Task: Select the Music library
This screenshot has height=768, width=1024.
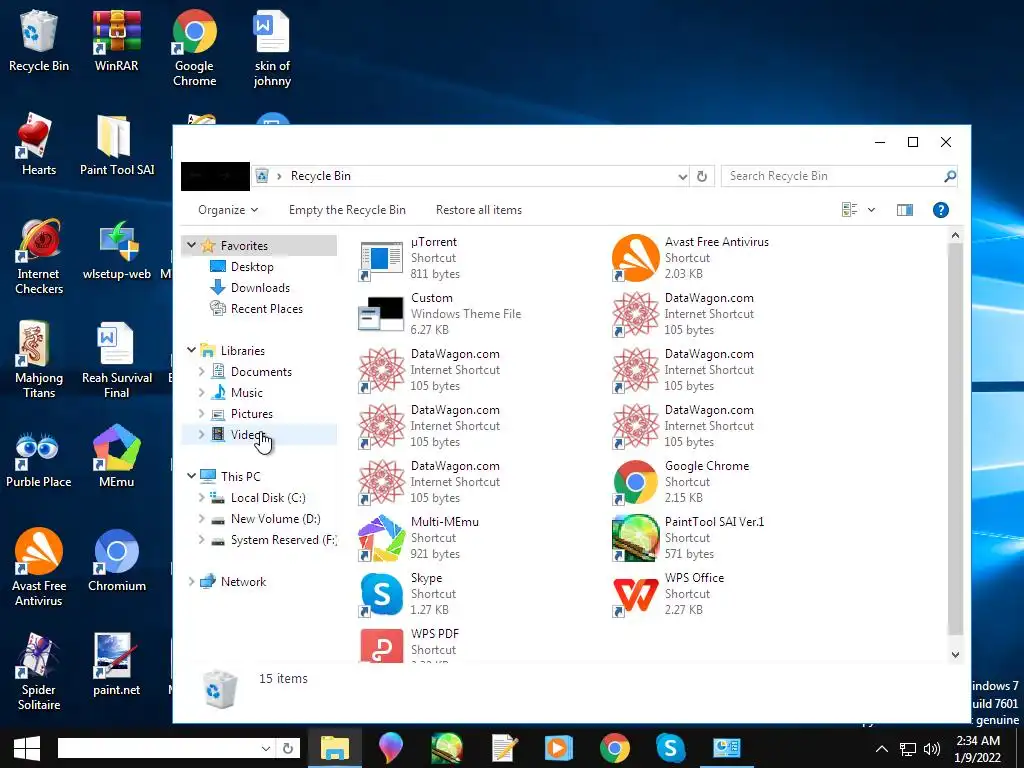Action: 246,393
